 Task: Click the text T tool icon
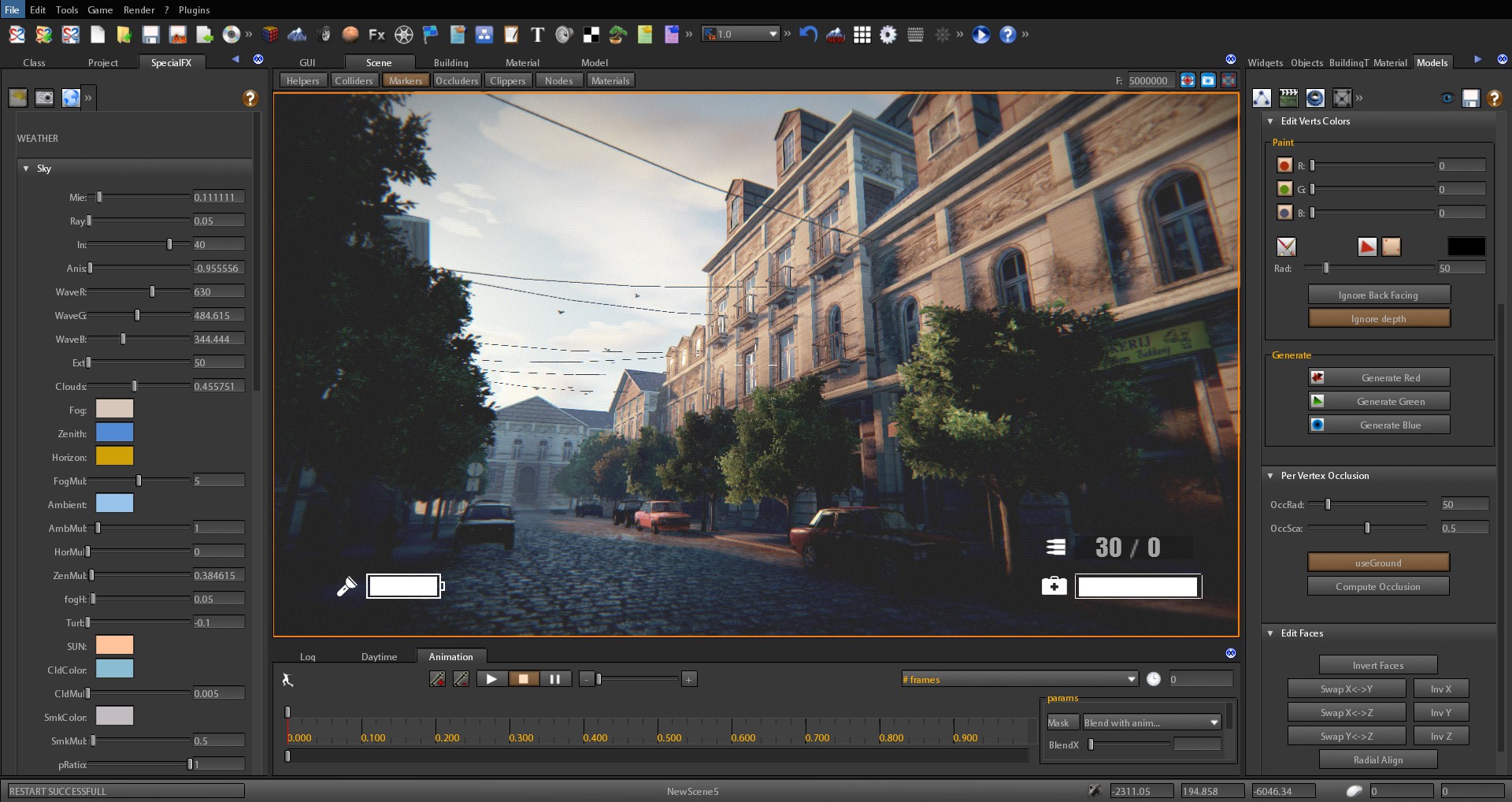[x=537, y=35]
